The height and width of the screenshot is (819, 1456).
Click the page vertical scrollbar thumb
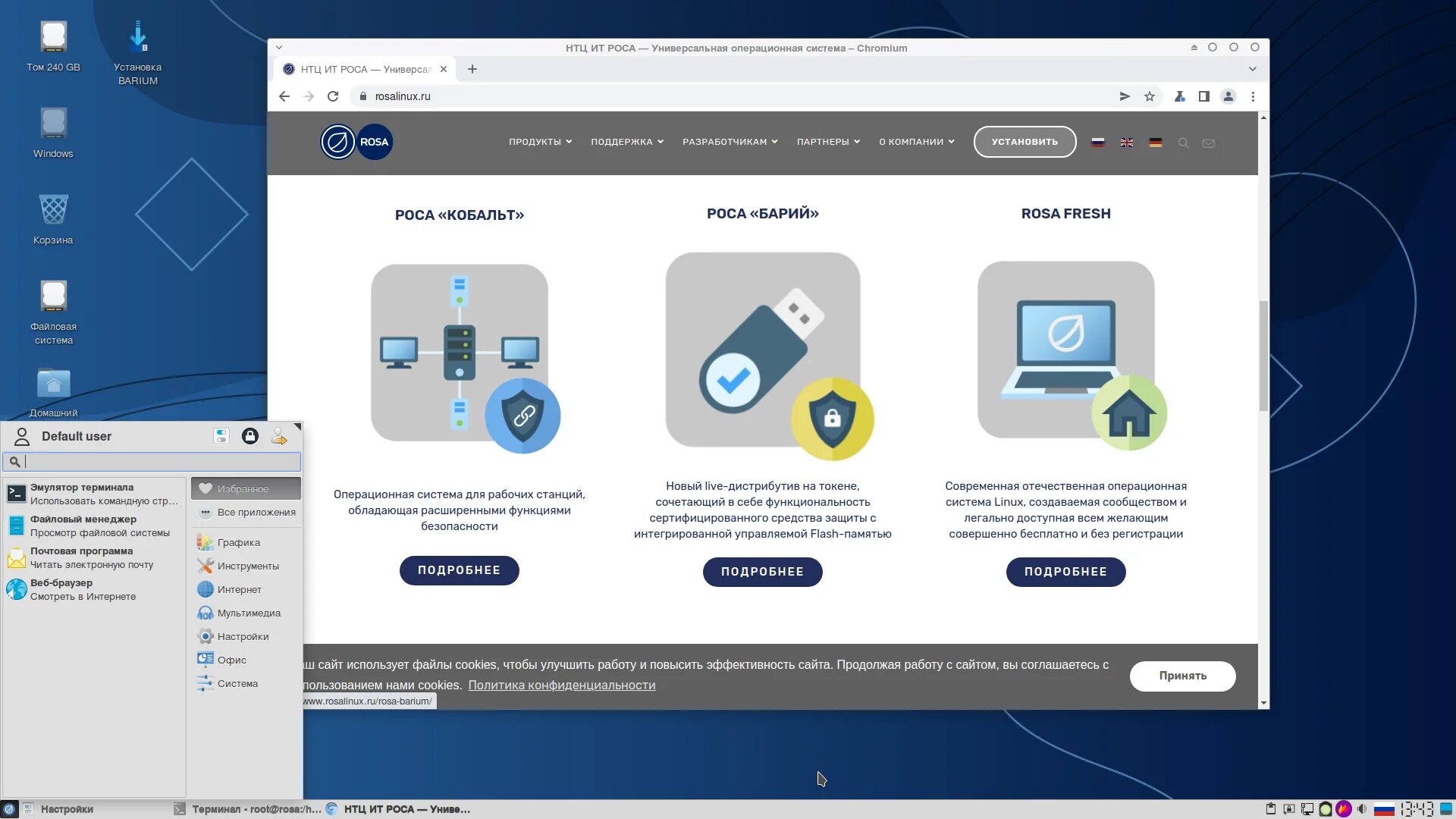(1263, 356)
